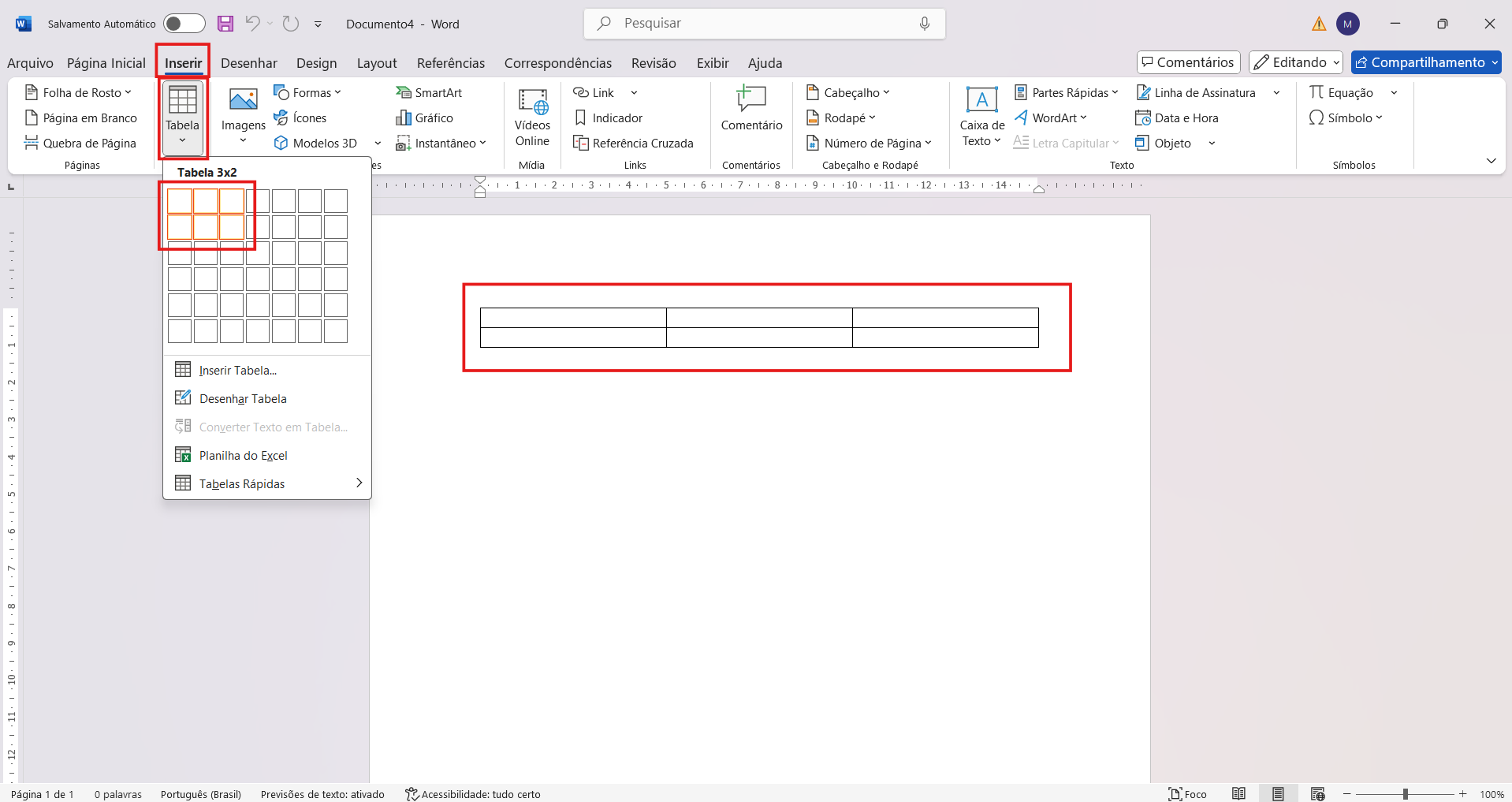Expand the Tabelas Rápidas submenu
Screen dimensions: 1512x802
(267, 484)
